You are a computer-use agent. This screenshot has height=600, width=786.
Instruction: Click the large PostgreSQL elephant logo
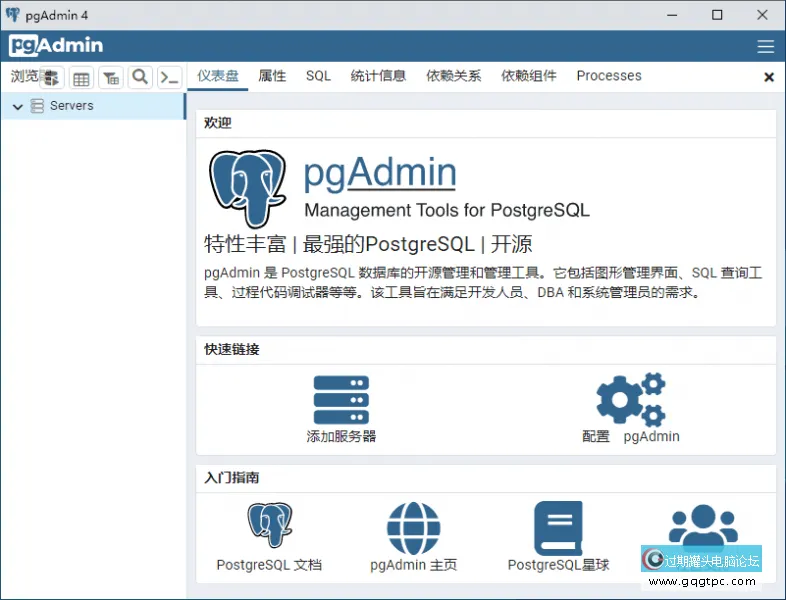(247, 188)
